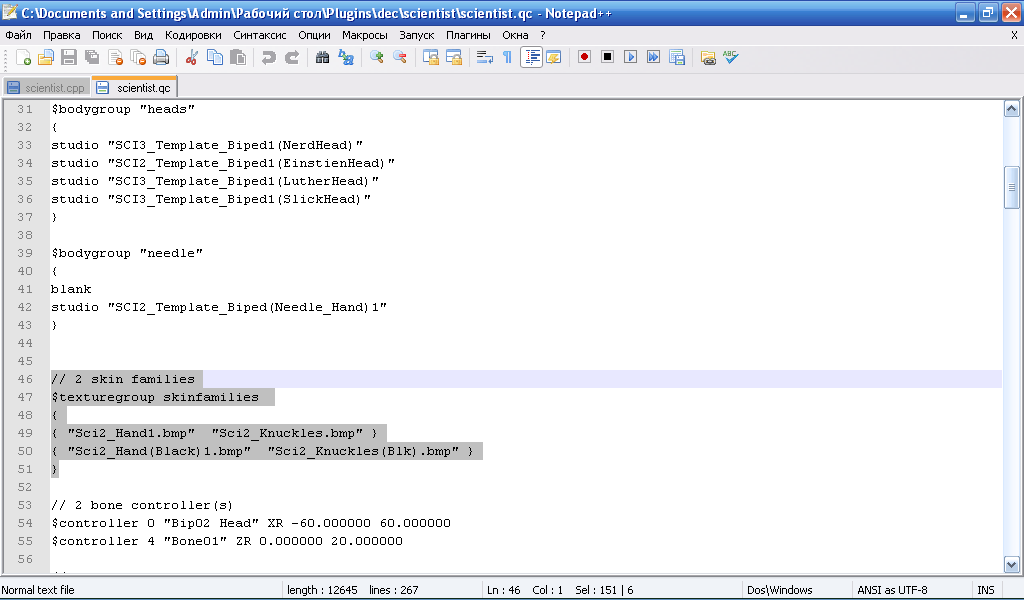
Task: Click the synchronize horizontal scrolling icon
Action: point(454,57)
